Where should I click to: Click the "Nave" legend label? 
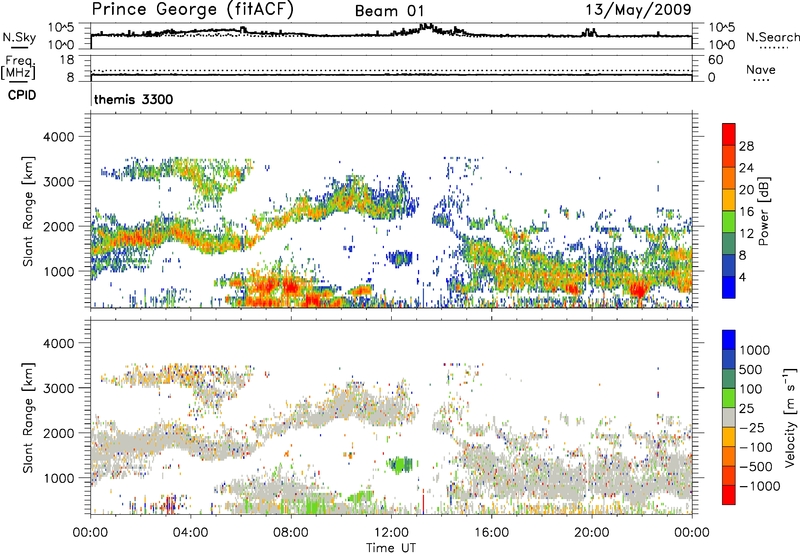click(x=761, y=70)
